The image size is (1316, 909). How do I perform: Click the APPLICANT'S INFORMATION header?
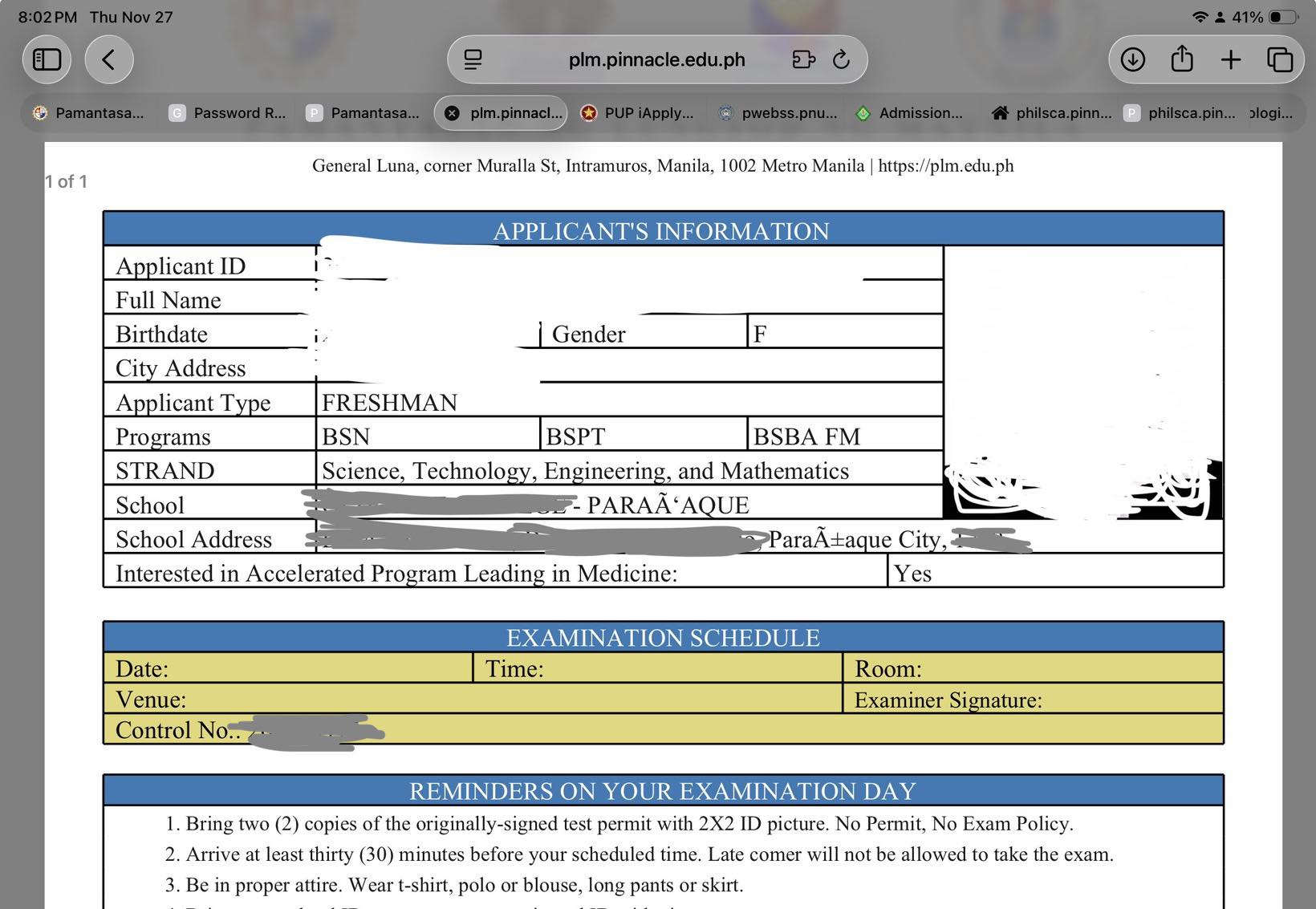pos(663,230)
